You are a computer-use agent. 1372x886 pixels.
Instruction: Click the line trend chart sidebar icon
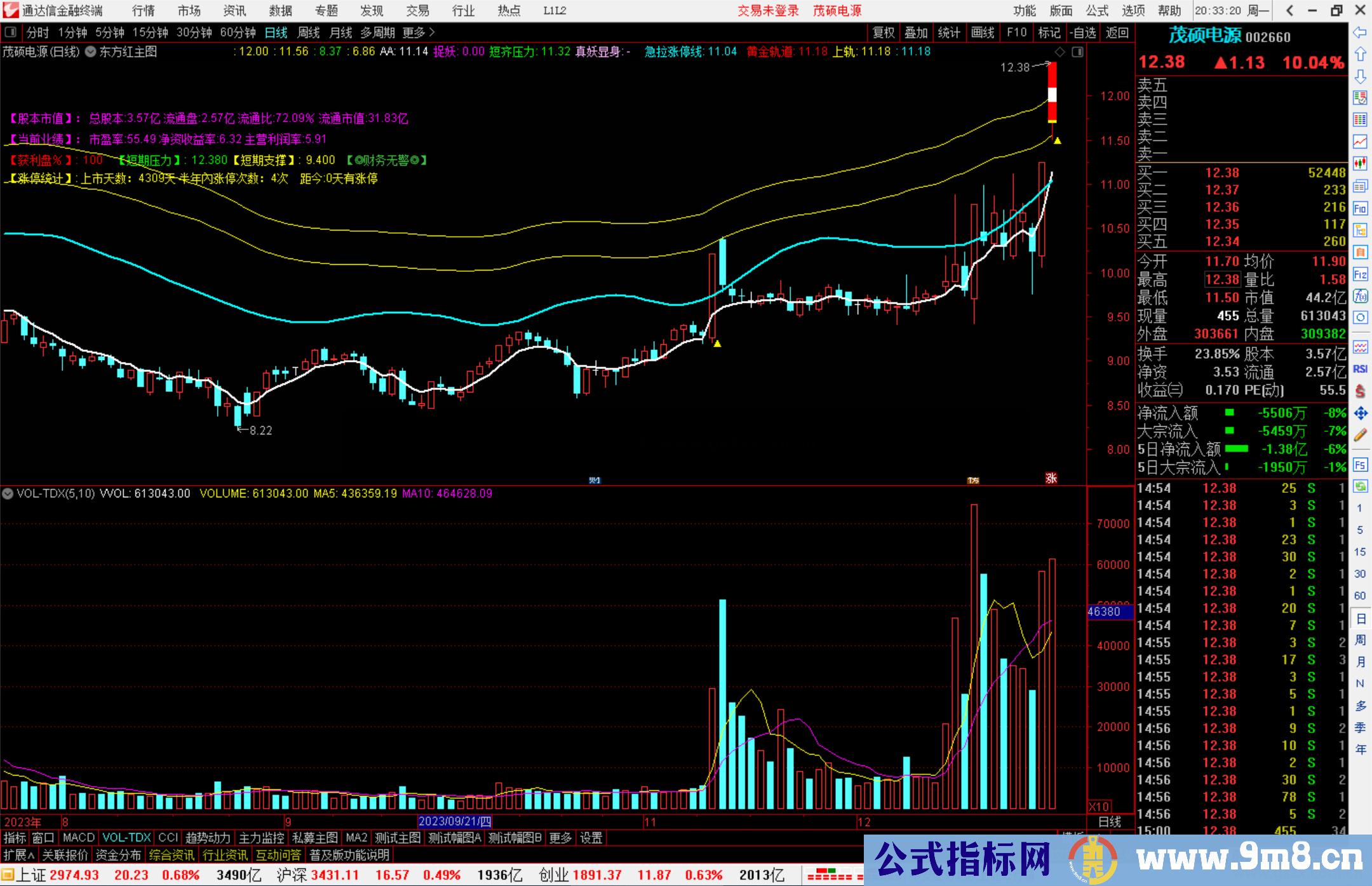tap(1360, 141)
